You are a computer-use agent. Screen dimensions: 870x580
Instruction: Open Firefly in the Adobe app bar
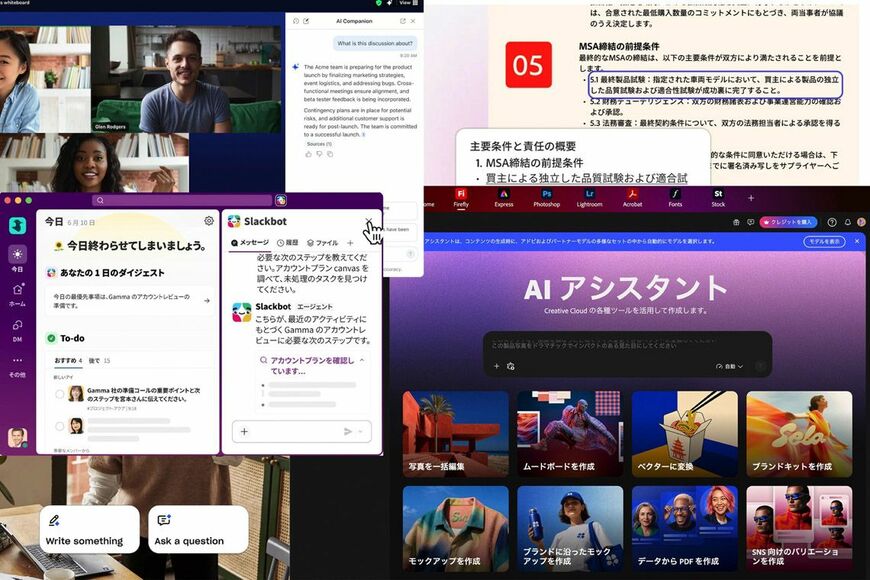pyautogui.click(x=461, y=197)
